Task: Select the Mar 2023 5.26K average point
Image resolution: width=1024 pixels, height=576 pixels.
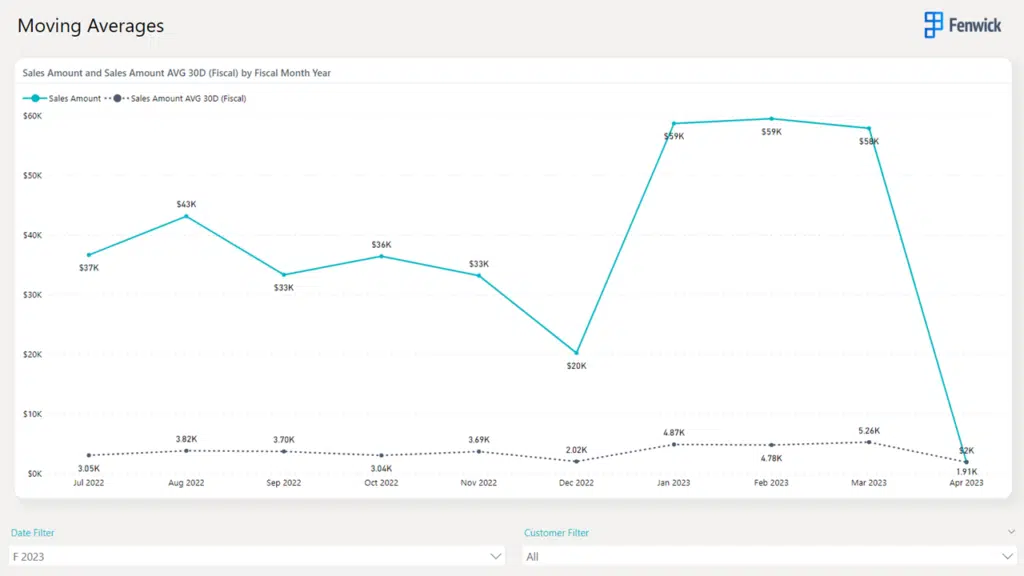Action: (x=868, y=442)
